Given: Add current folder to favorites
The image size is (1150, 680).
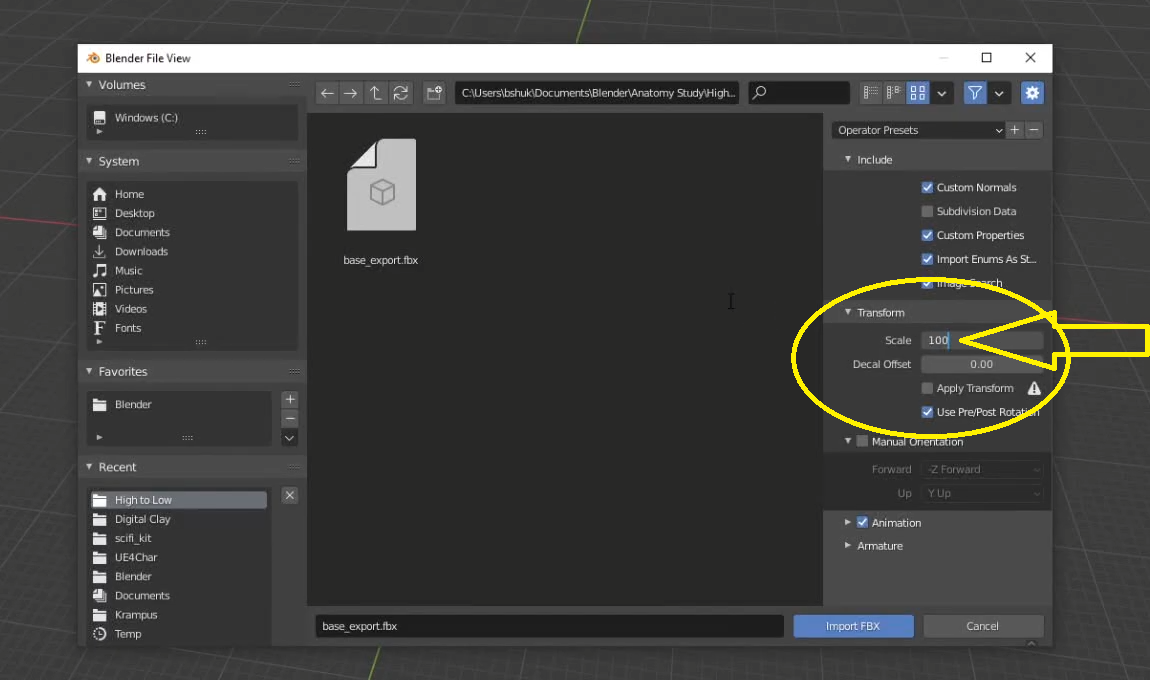Looking at the screenshot, I should (x=290, y=400).
